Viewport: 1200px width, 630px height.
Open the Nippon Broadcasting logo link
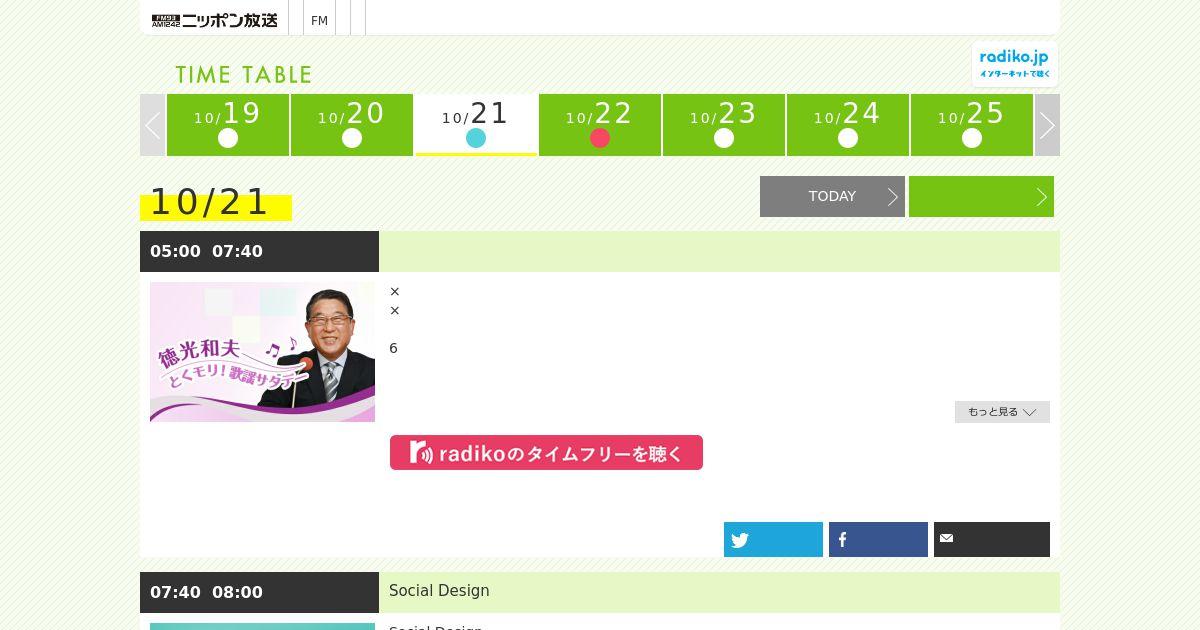pyautogui.click(x=214, y=20)
